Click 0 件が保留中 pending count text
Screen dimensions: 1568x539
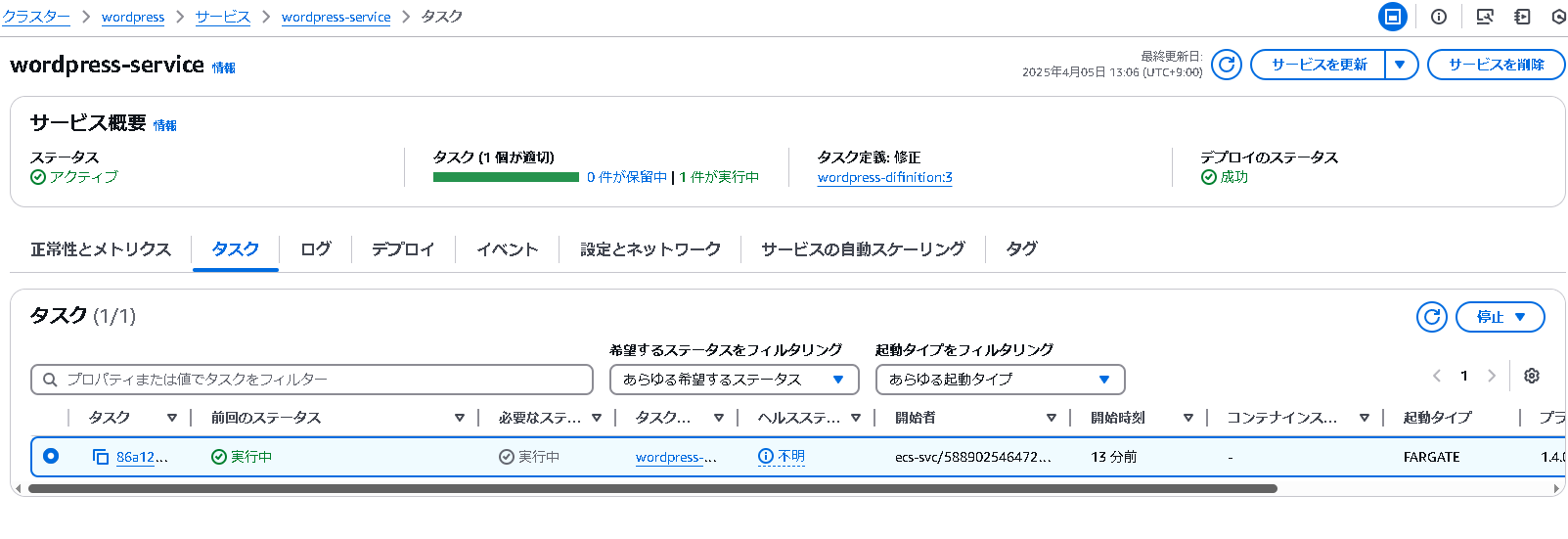click(626, 177)
